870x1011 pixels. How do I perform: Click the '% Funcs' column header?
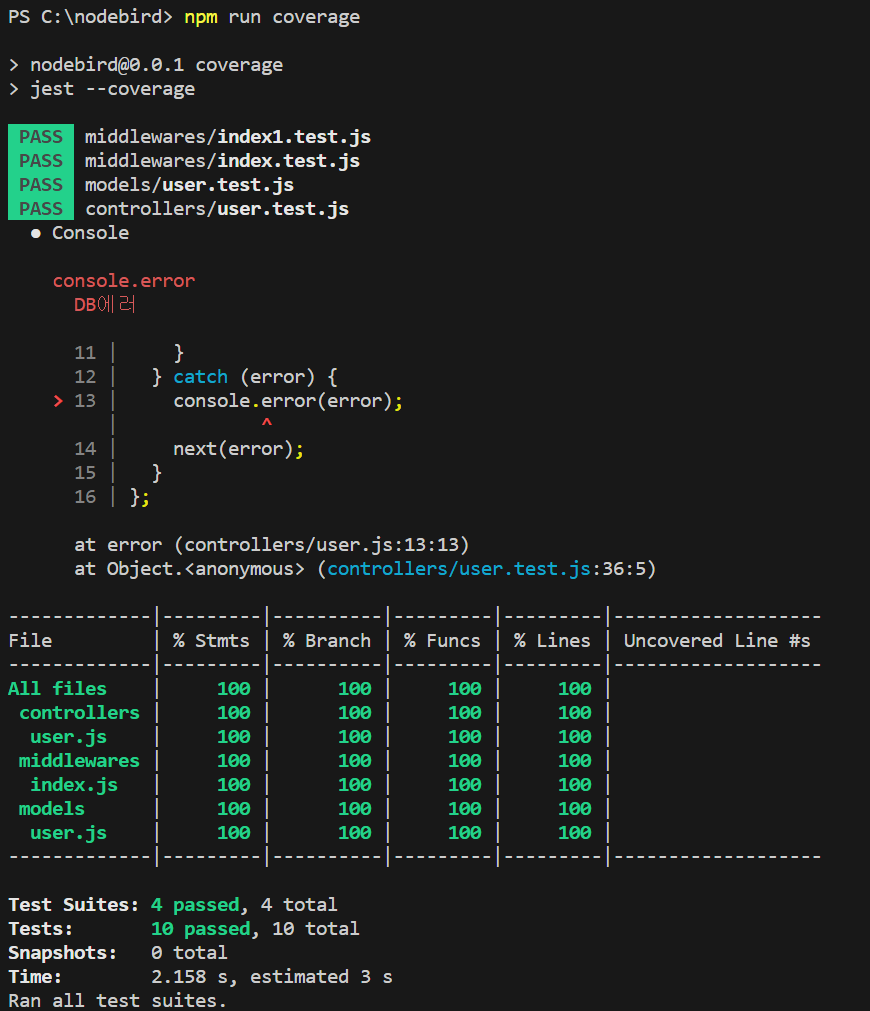pyautogui.click(x=442, y=641)
